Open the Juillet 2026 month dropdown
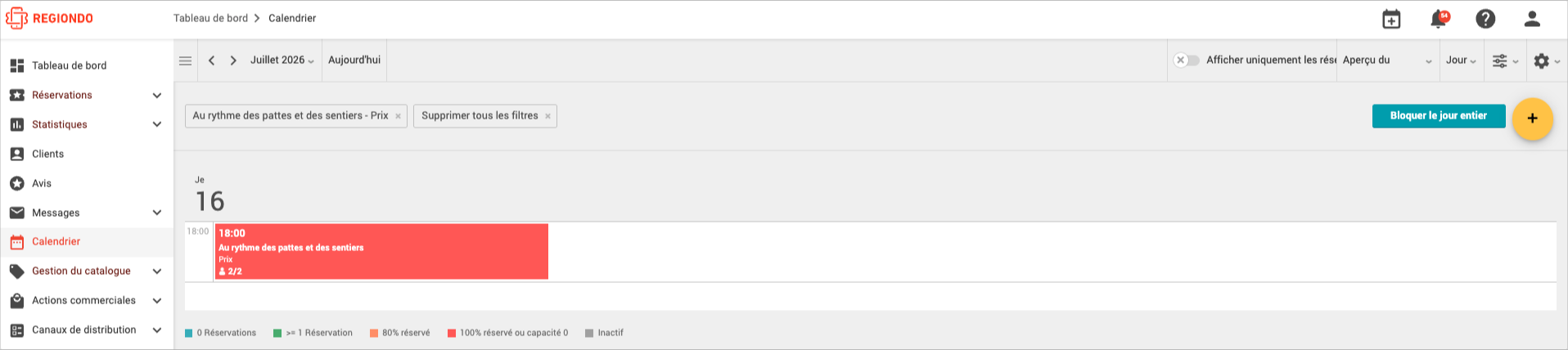The height and width of the screenshot is (350, 1568). (x=282, y=61)
